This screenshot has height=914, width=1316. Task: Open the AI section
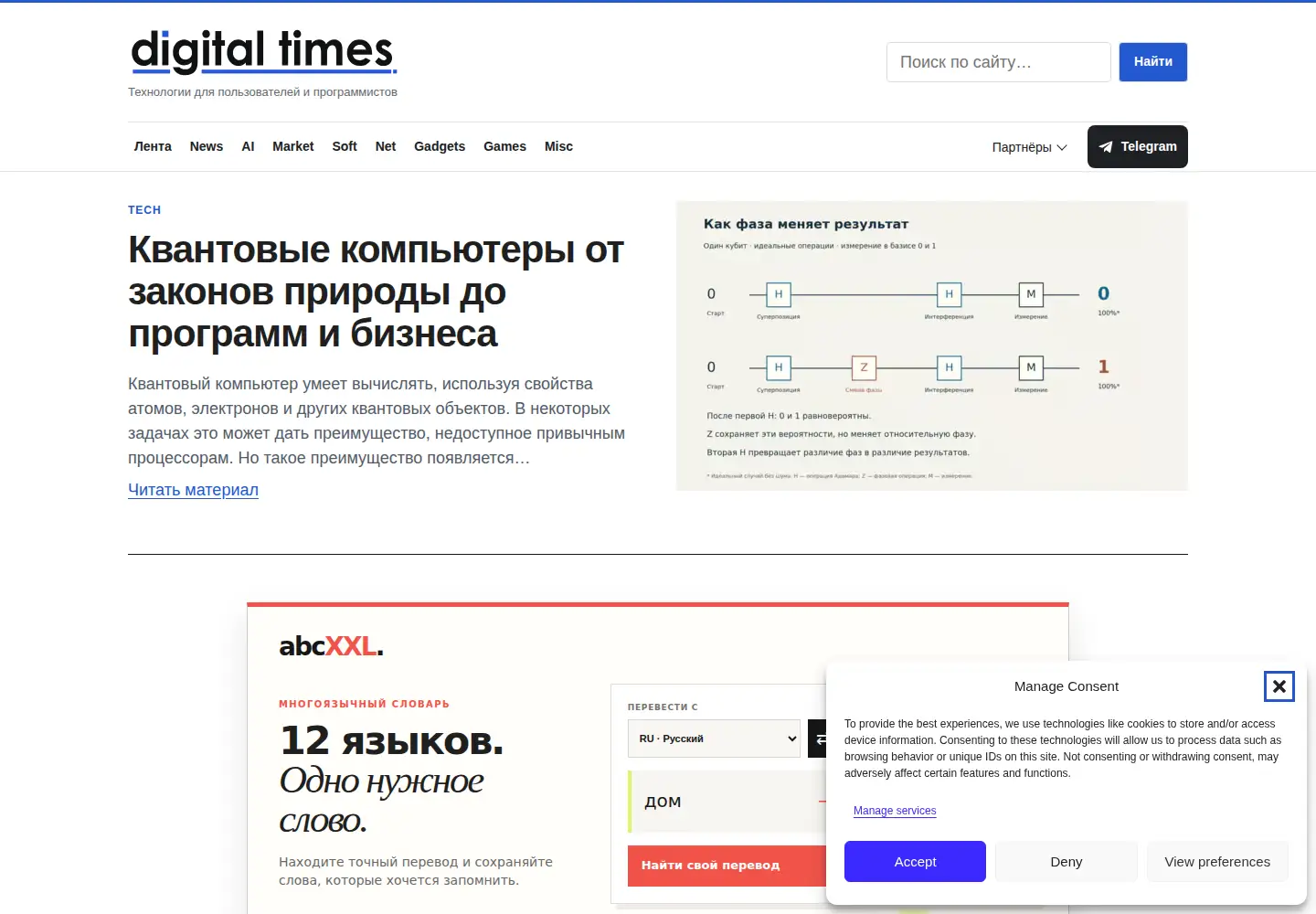[248, 146]
